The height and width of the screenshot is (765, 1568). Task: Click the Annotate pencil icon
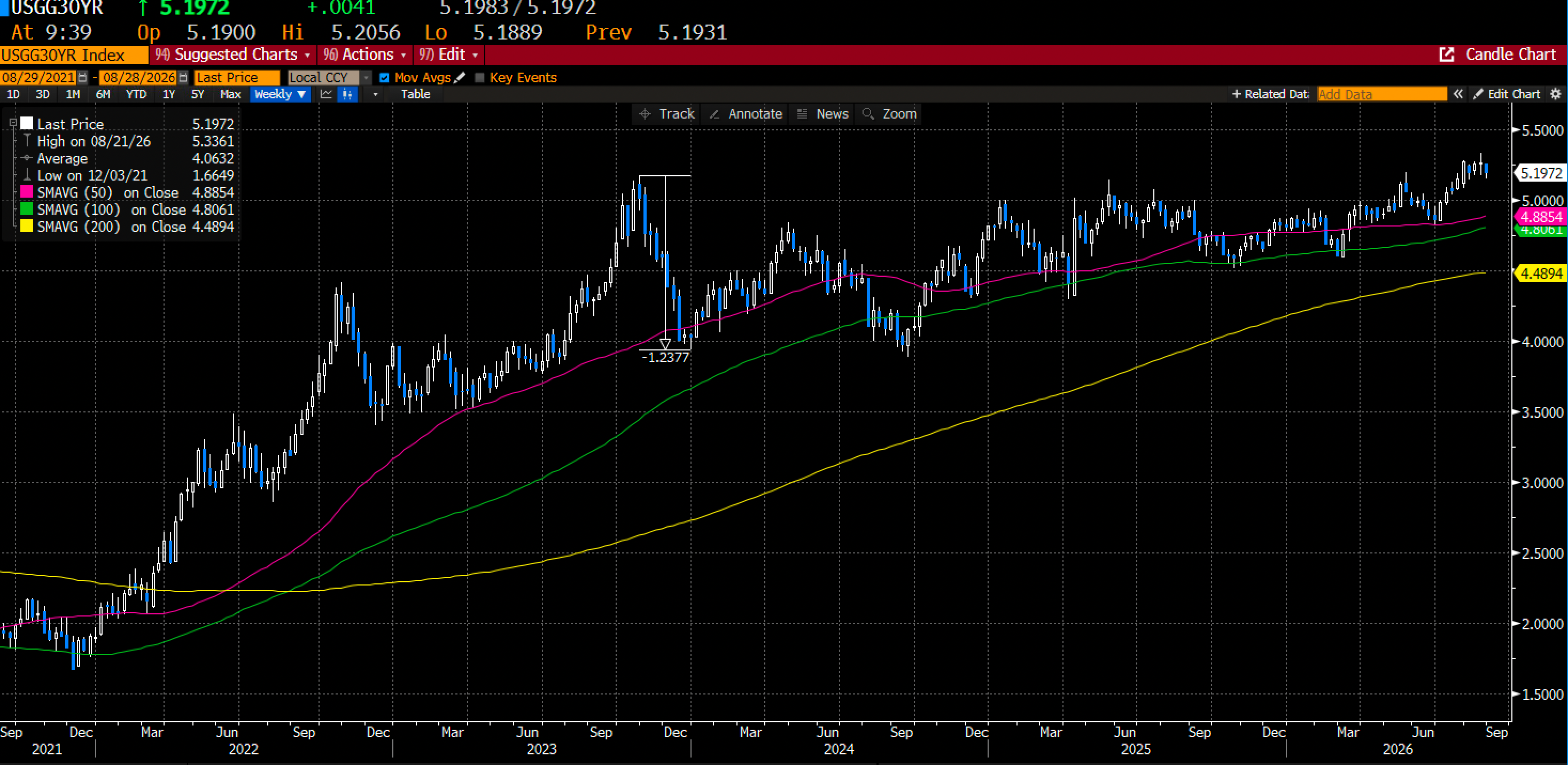tap(715, 114)
